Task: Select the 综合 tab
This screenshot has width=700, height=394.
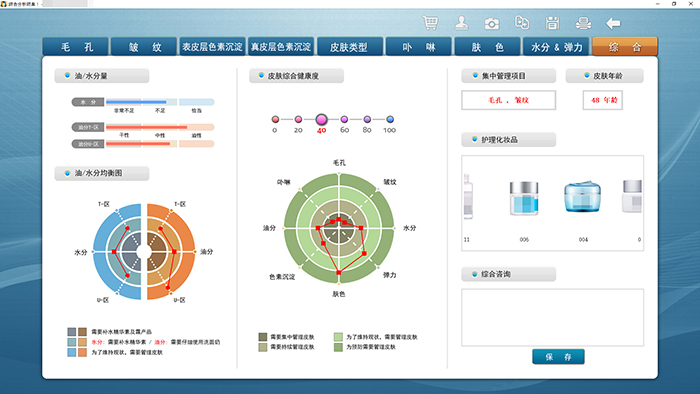Action: click(625, 47)
